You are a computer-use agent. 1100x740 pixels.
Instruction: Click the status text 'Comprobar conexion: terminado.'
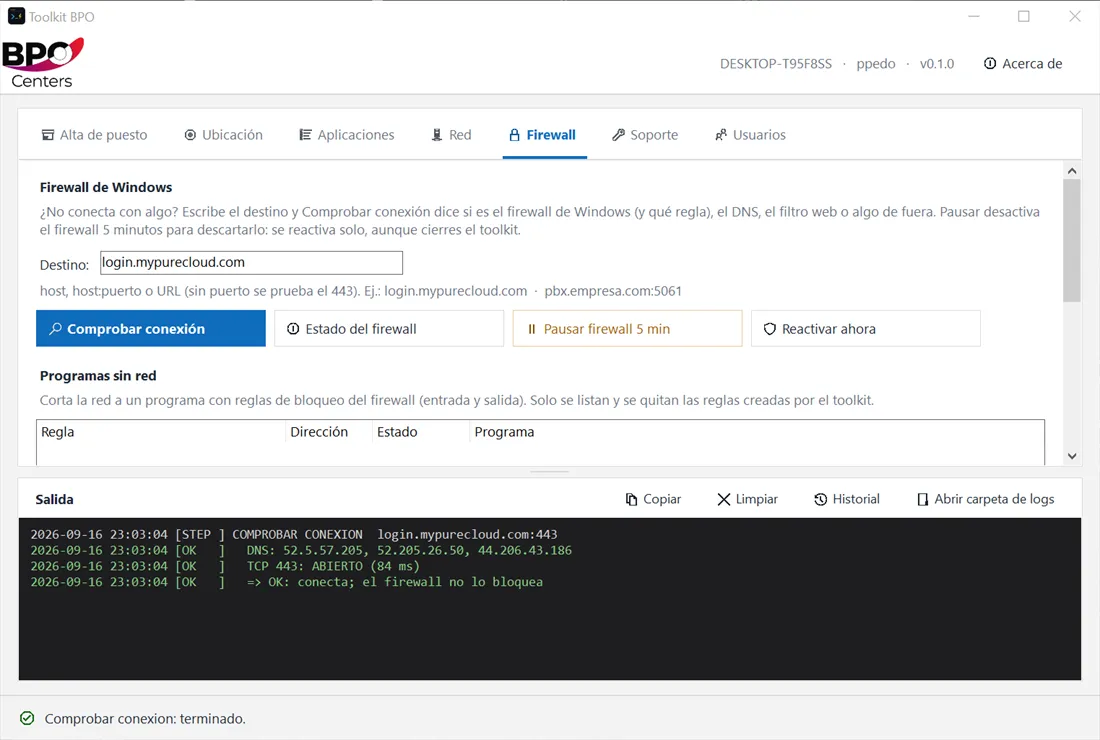point(145,719)
